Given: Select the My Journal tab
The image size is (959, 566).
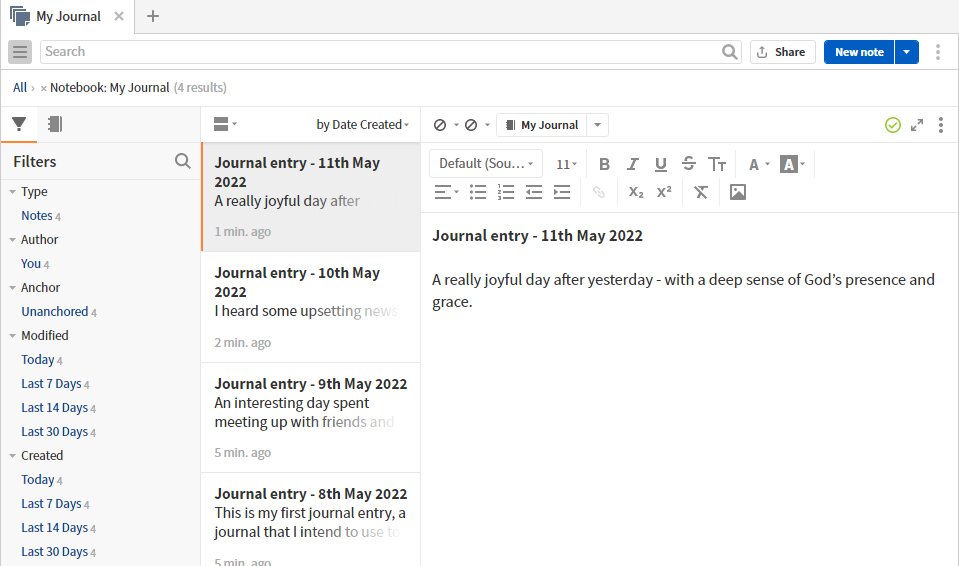Looking at the screenshot, I should pos(67,17).
